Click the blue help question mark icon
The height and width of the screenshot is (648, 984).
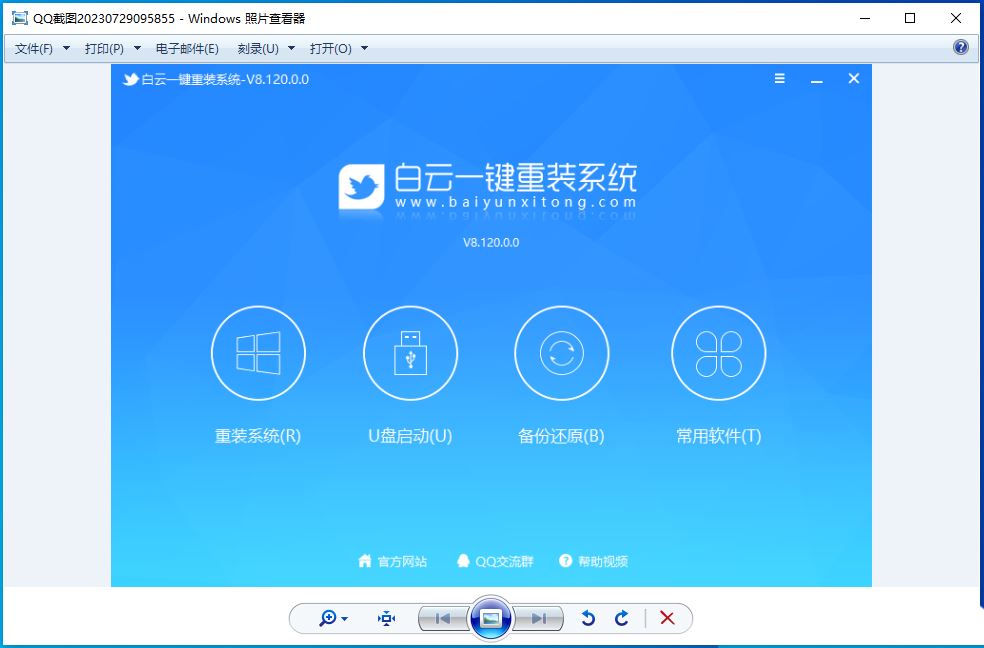point(961,47)
